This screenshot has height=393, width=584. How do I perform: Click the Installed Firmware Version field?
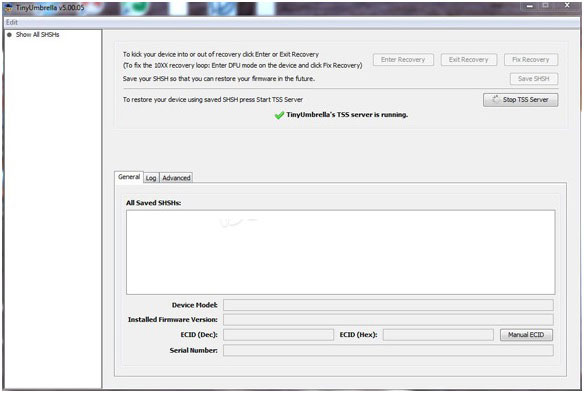coord(388,320)
